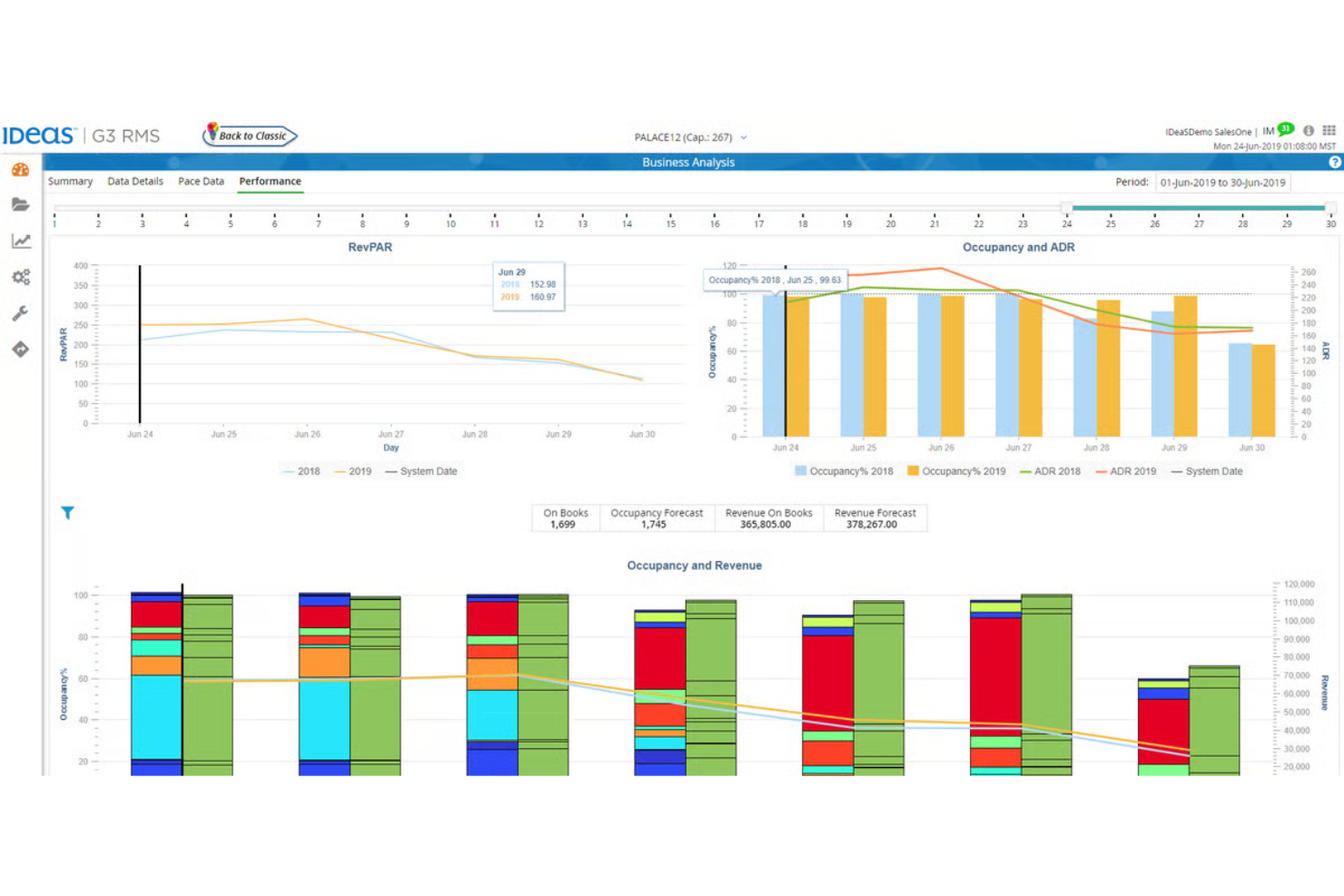Open the help question mark icon
Image resolution: width=1344 pixels, height=896 pixels.
(x=1334, y=162)
